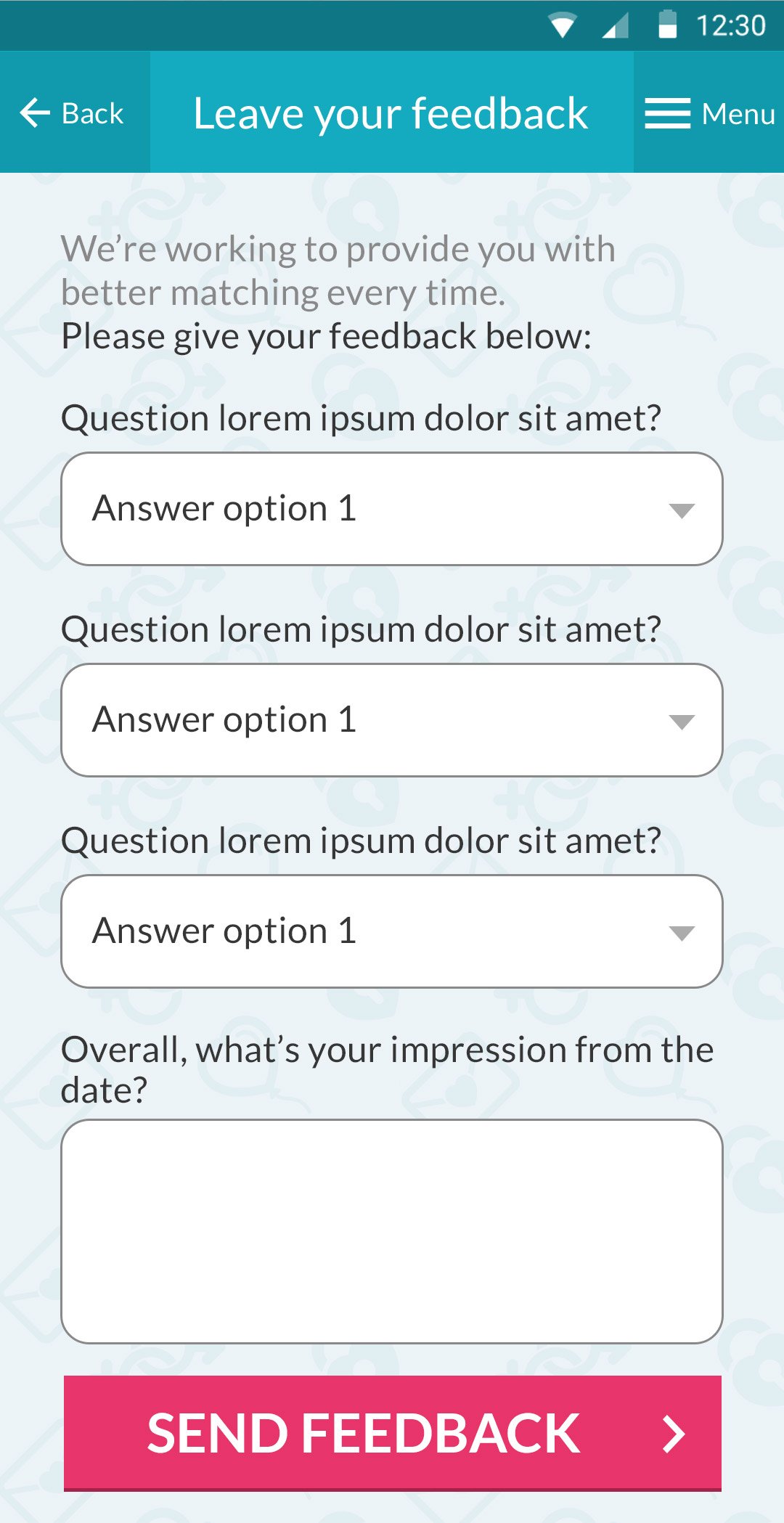Expand the first question's dropdown arrow
The width and height of the screenshot is (784, 1523).
682,510
